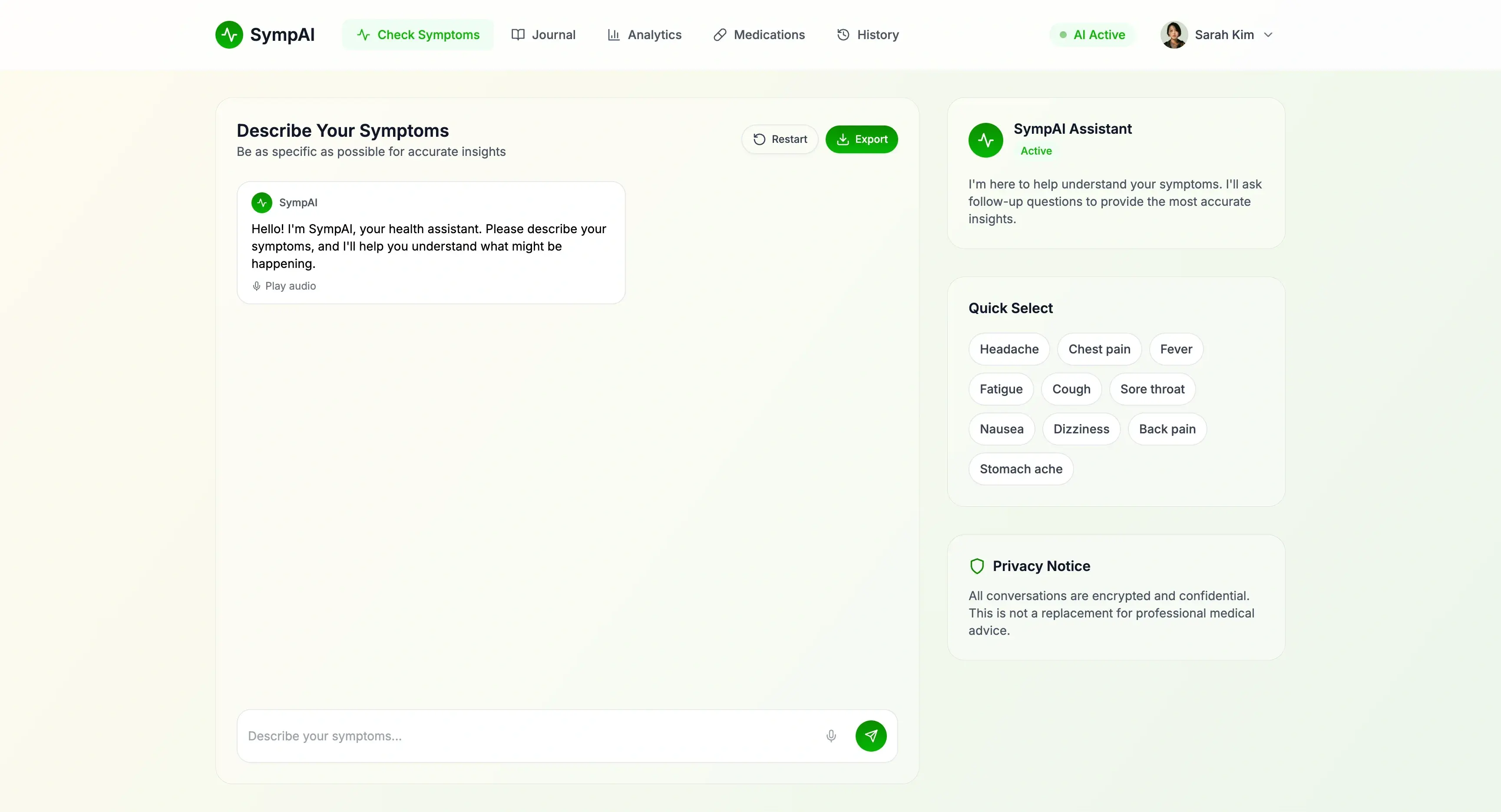
Task: Click the microphone icon in the message input
Action: pos(830,736)
